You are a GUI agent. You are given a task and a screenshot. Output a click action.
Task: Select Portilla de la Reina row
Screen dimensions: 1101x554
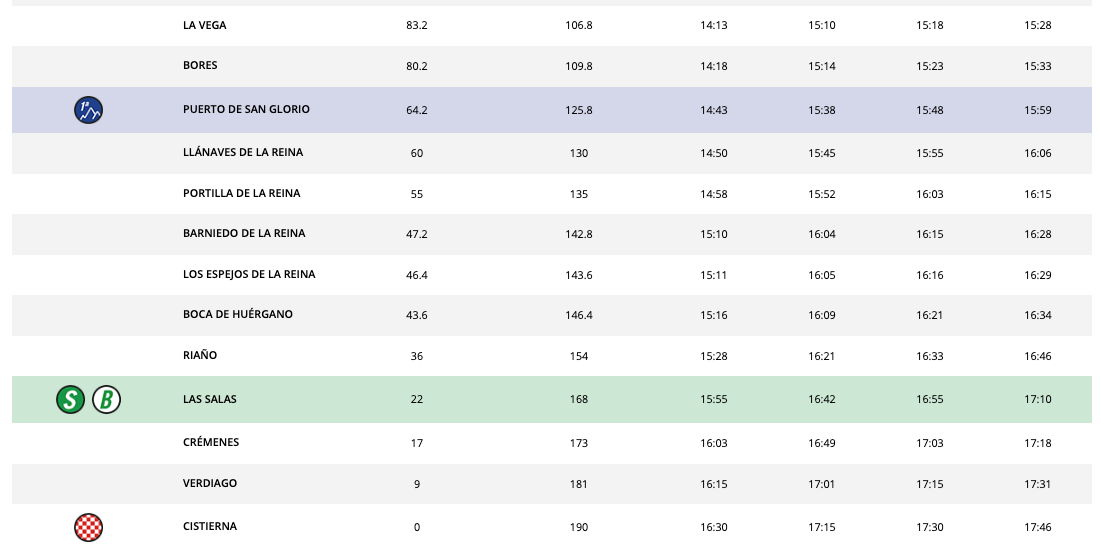point(241,194)
